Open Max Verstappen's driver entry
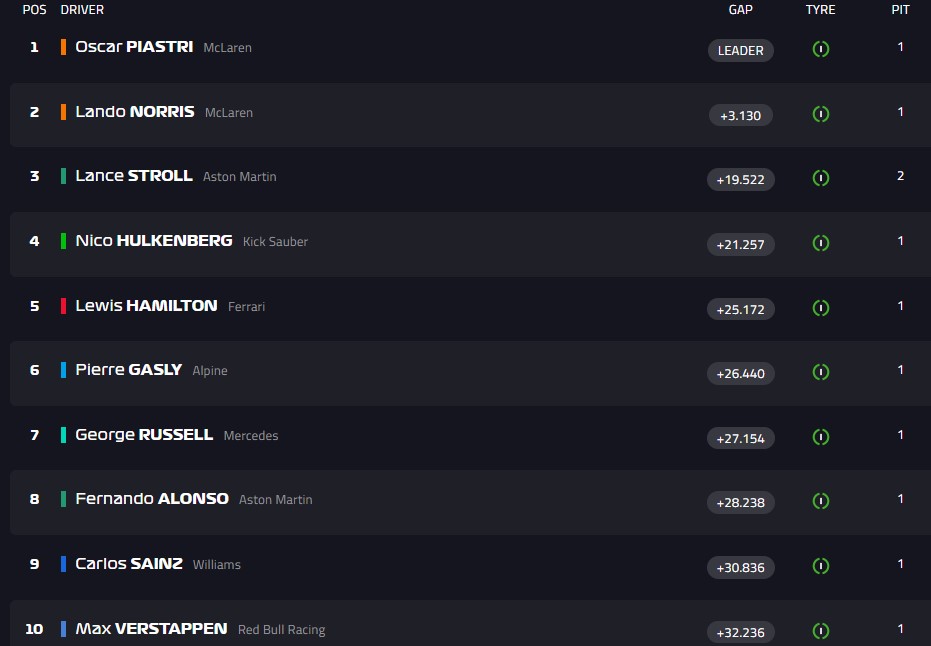 point(151,629)
